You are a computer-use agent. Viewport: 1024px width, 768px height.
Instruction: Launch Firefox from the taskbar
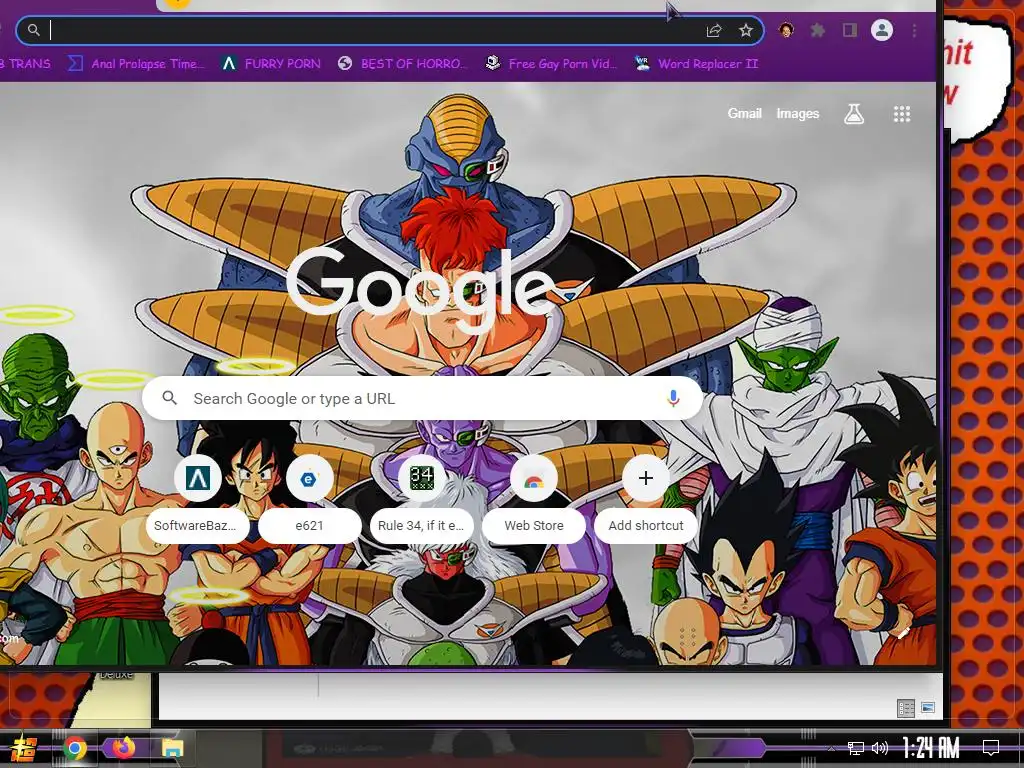[123, 748]
